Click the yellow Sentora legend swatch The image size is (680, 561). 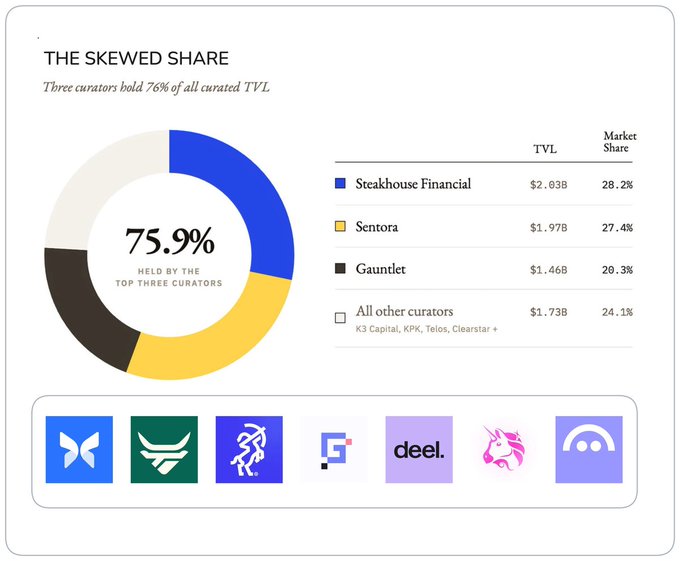point(340,226)
